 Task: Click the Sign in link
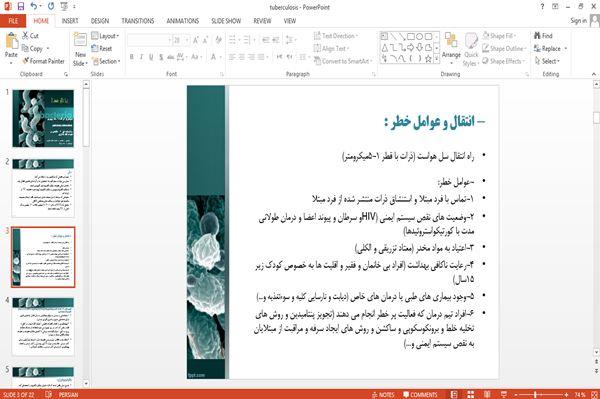pos(578,21)
